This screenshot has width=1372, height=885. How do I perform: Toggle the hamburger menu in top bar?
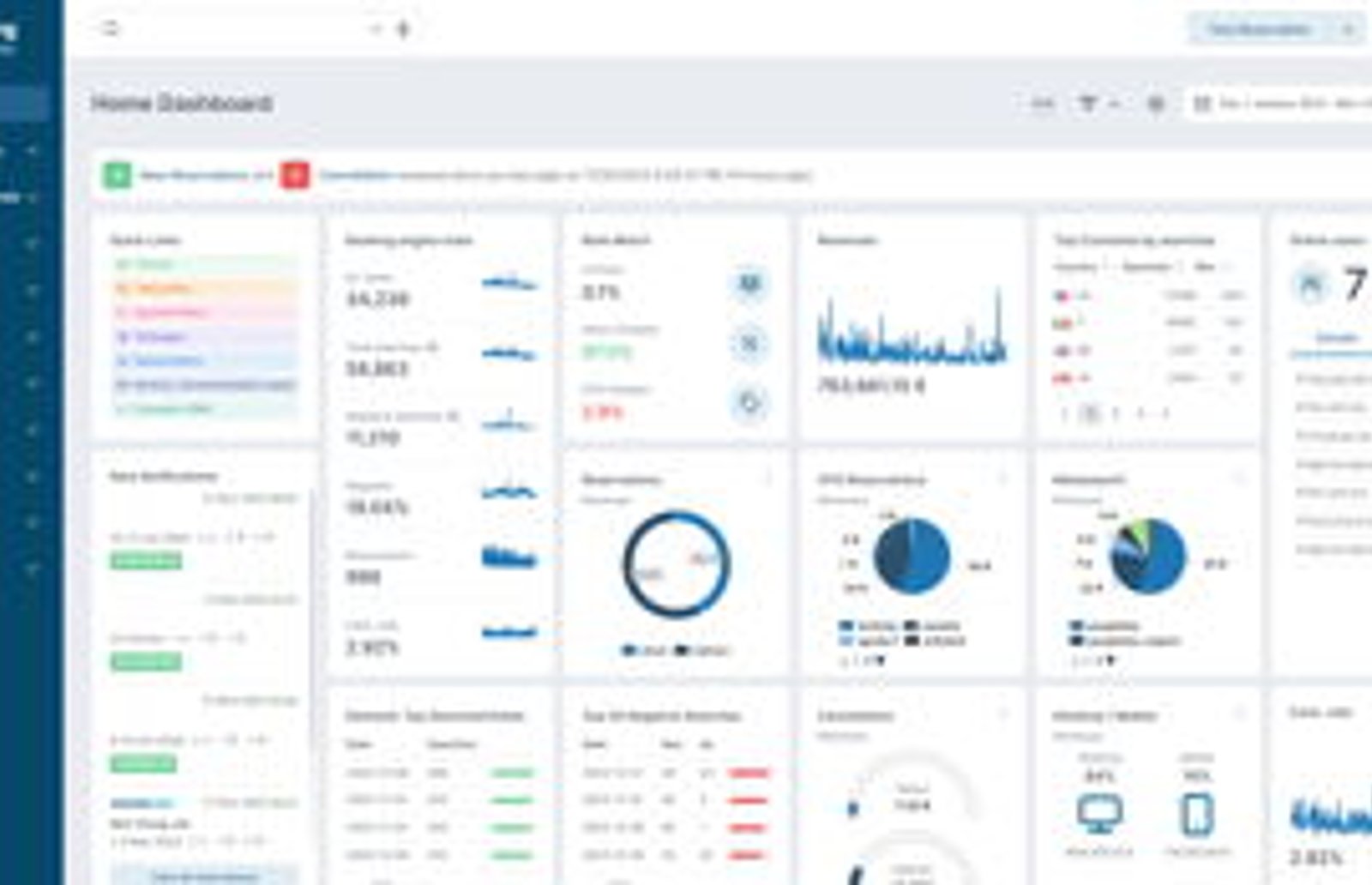(x=110, y=28)
